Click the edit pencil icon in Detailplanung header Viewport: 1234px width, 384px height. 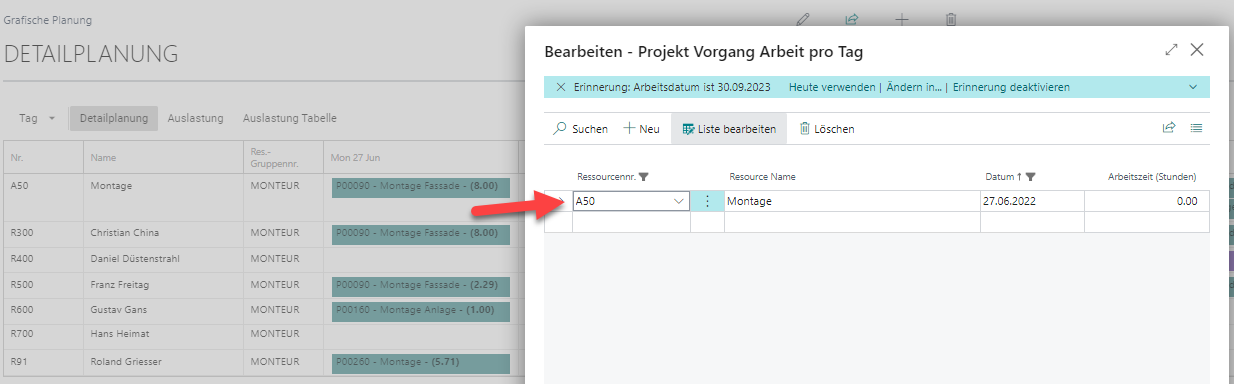802,19
